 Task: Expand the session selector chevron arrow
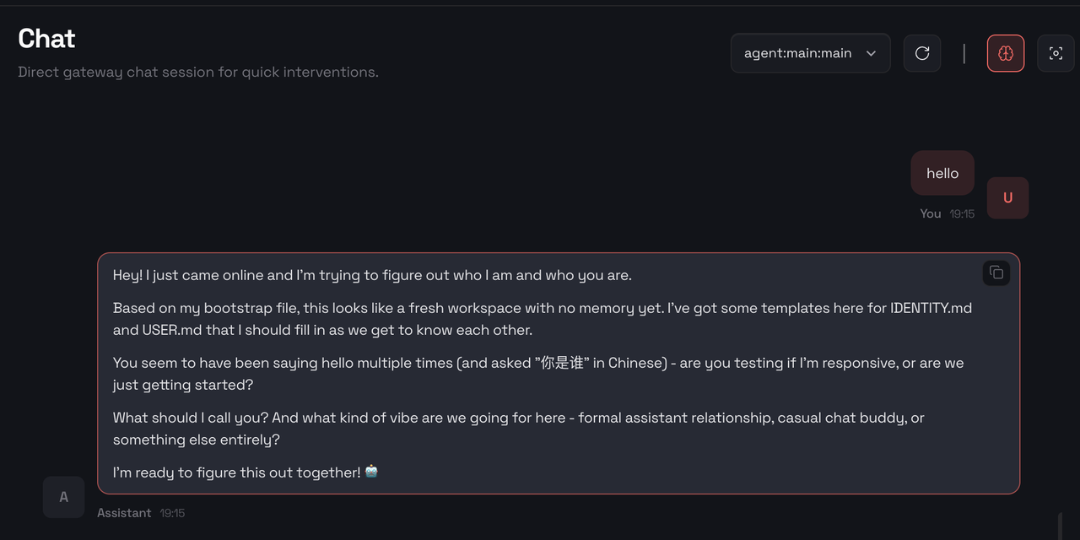pyautogui.click(x=871, y=53)
